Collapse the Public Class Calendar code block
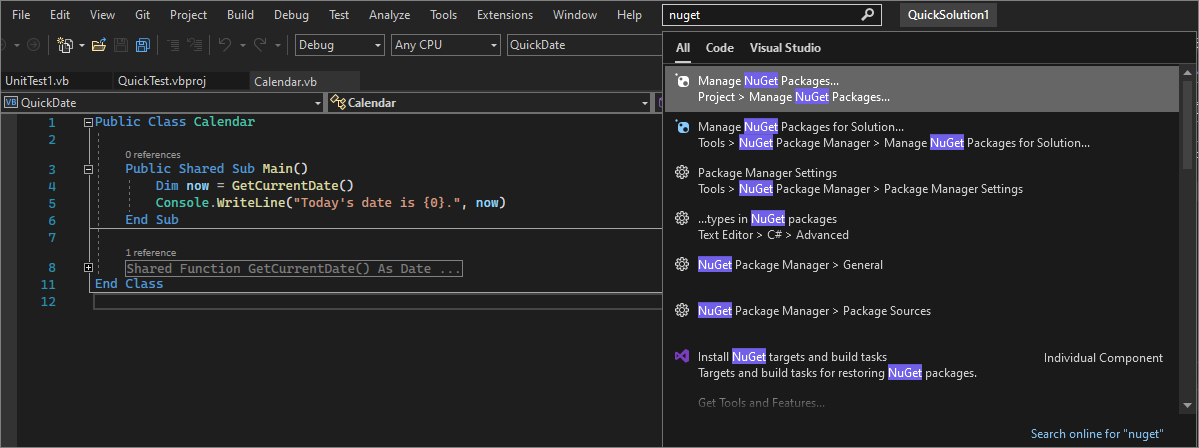 point(89,122)
